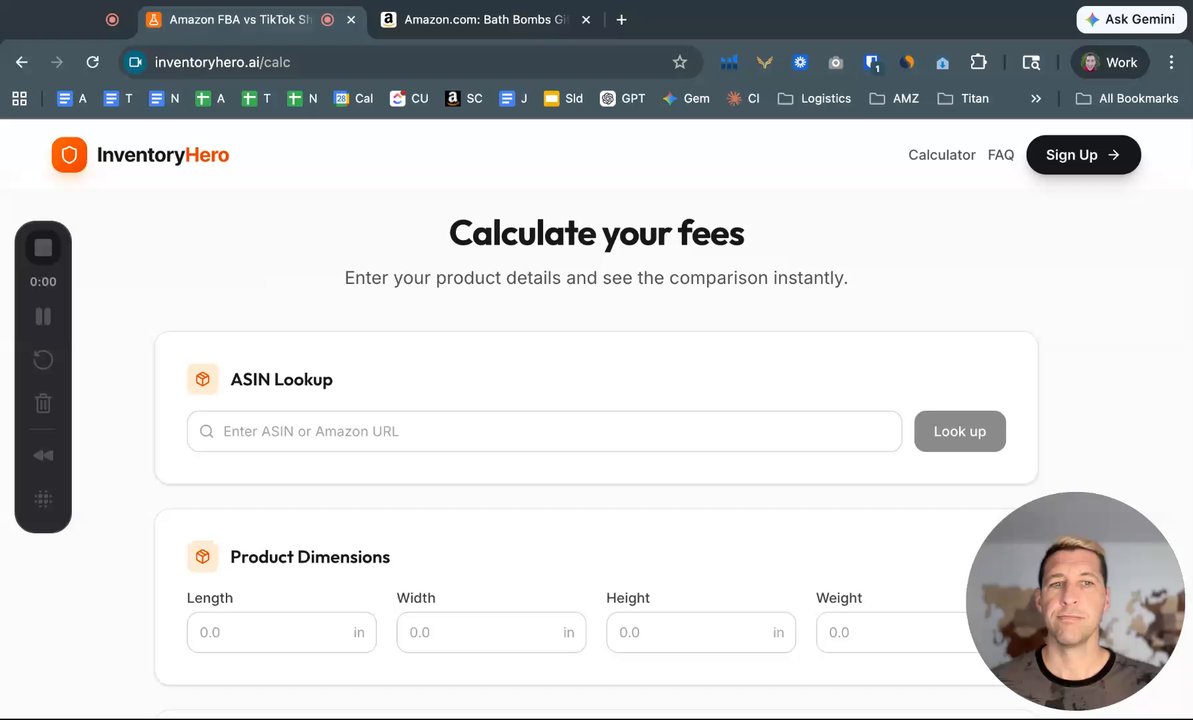1193x720 pixels.
Task: Open the green N sheets bookmark
Action: pos(302,98)
